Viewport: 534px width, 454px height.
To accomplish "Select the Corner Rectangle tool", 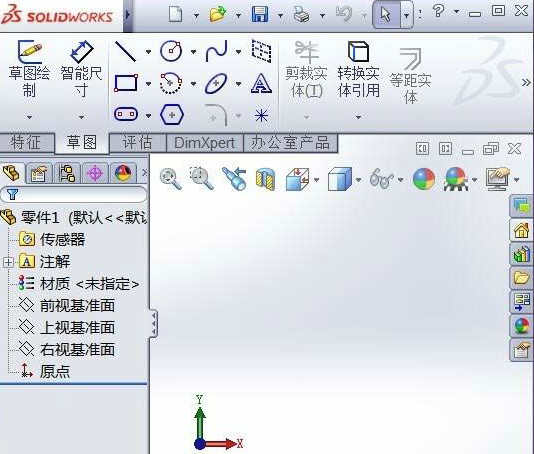I will coord(126,83).
